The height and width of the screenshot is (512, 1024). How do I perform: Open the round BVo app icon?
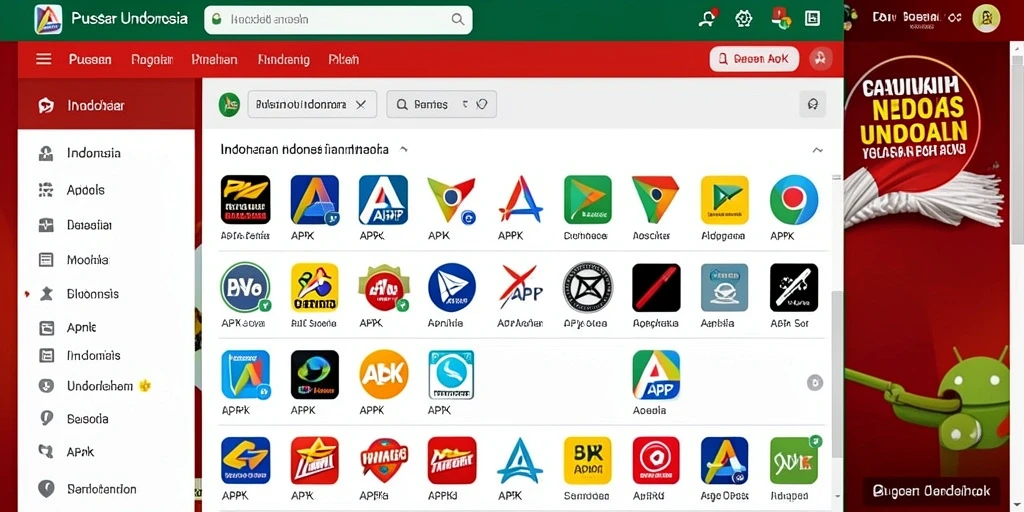tap(245, 287)
